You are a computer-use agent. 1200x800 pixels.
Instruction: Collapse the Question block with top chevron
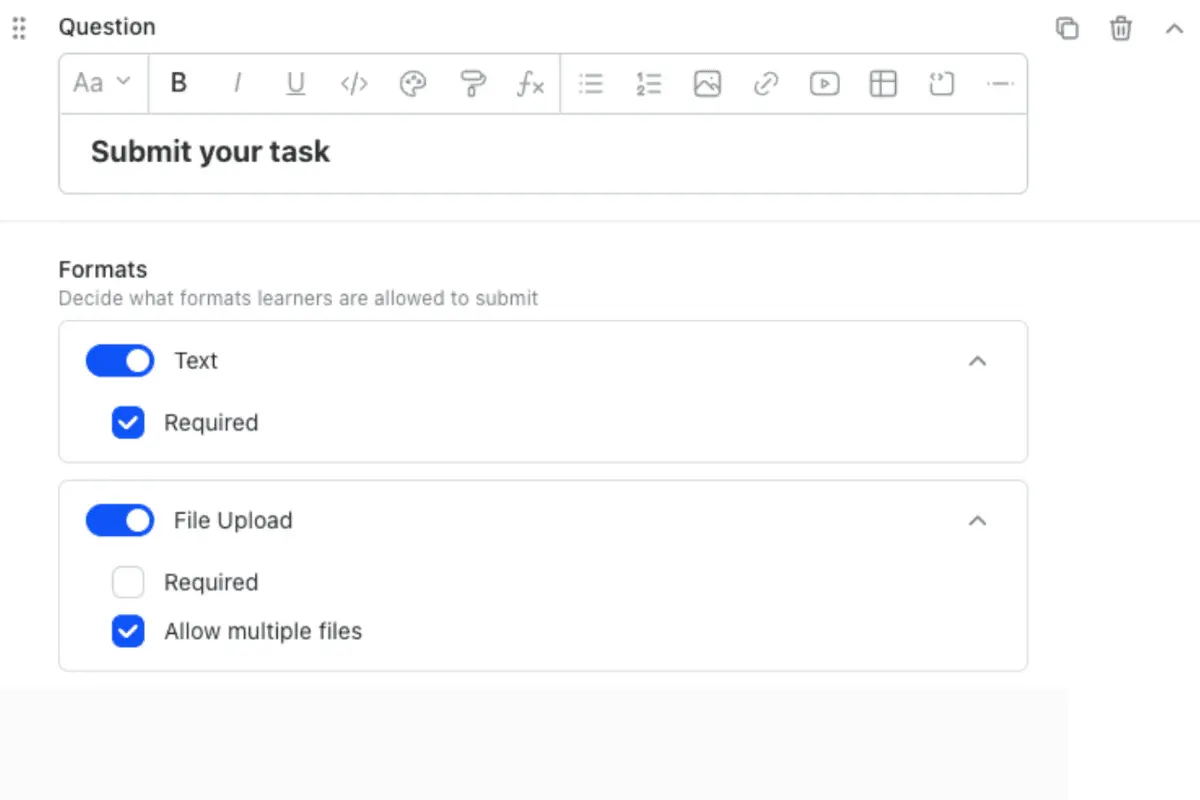click(x=1175, y=28)
